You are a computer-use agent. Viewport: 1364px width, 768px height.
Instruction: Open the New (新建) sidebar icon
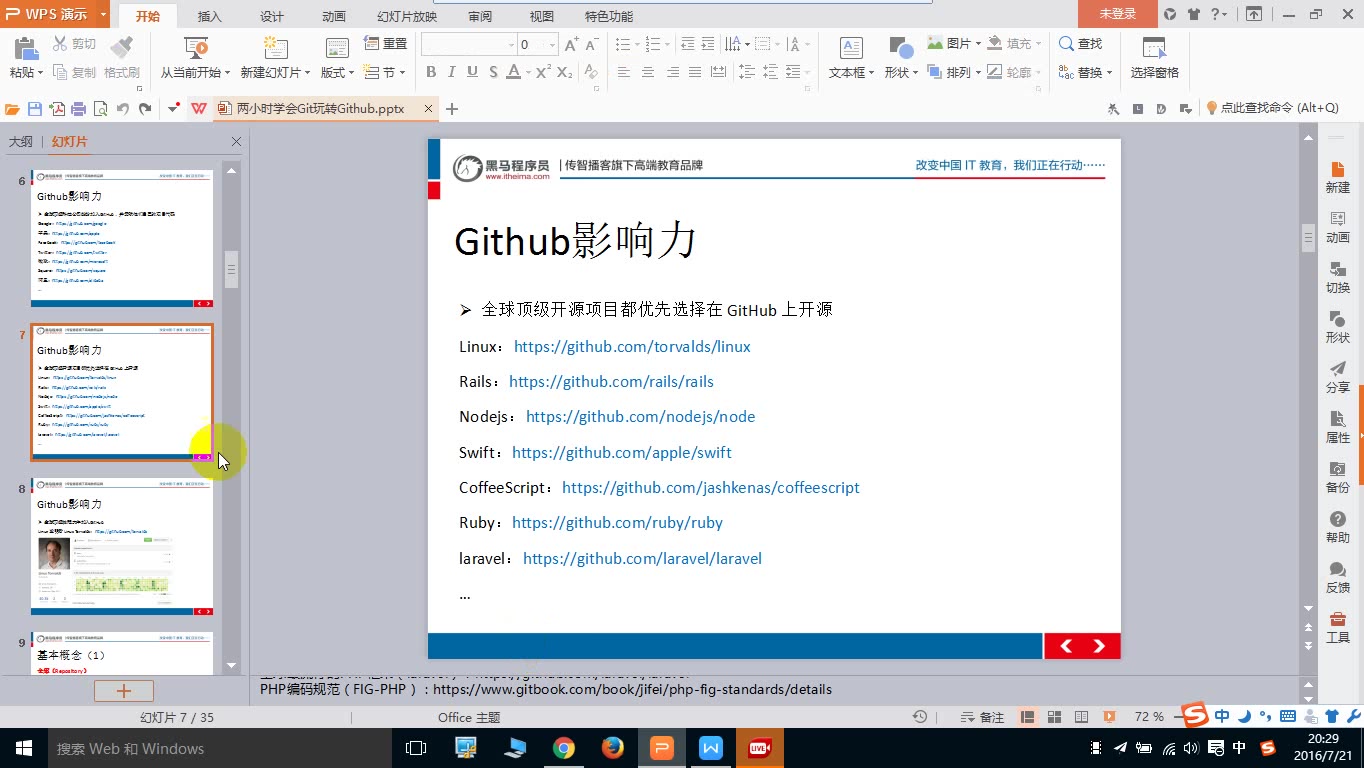click(x=1338, y=177)
